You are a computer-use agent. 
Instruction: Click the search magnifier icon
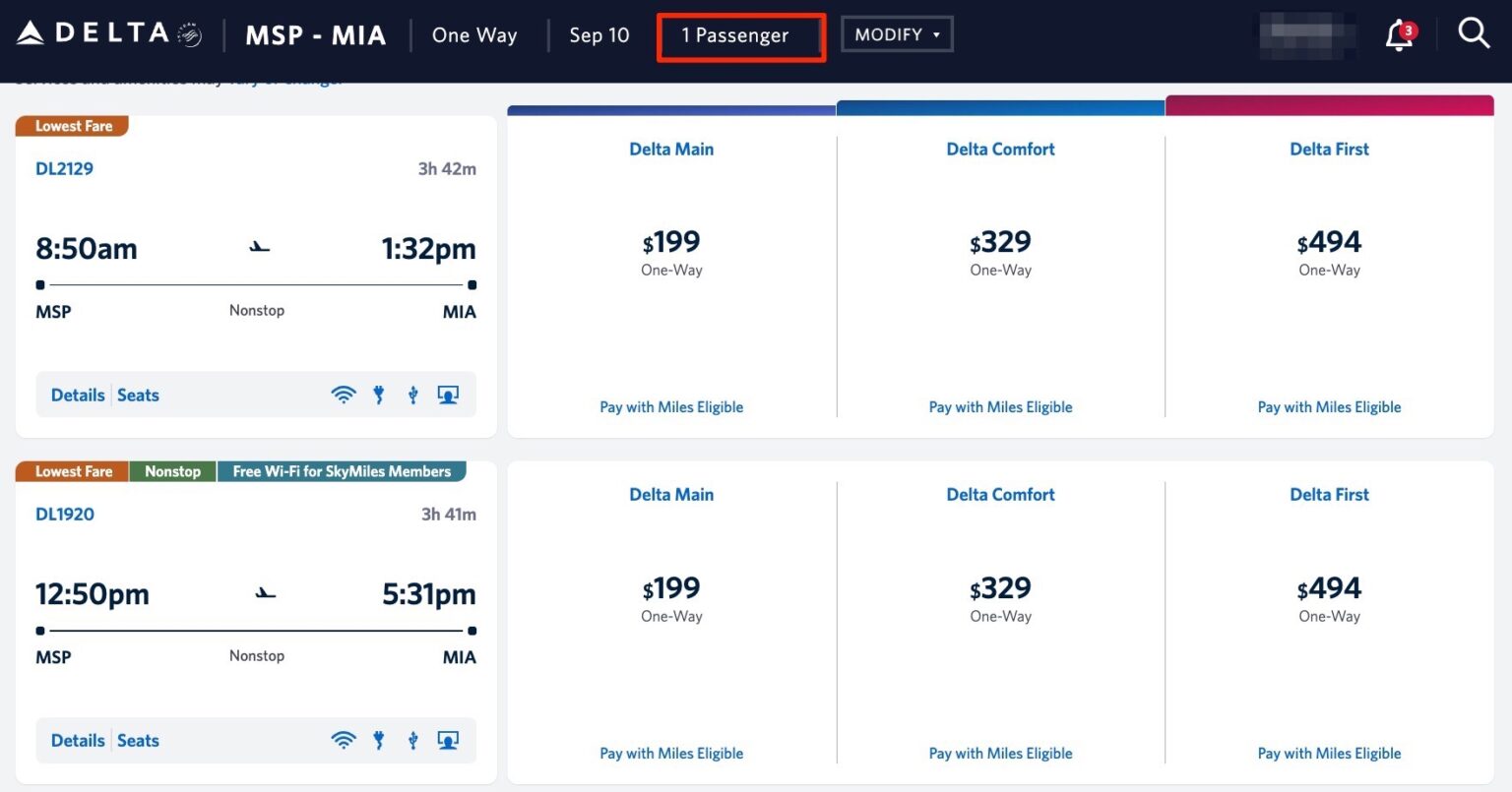tap(1473, 32)
